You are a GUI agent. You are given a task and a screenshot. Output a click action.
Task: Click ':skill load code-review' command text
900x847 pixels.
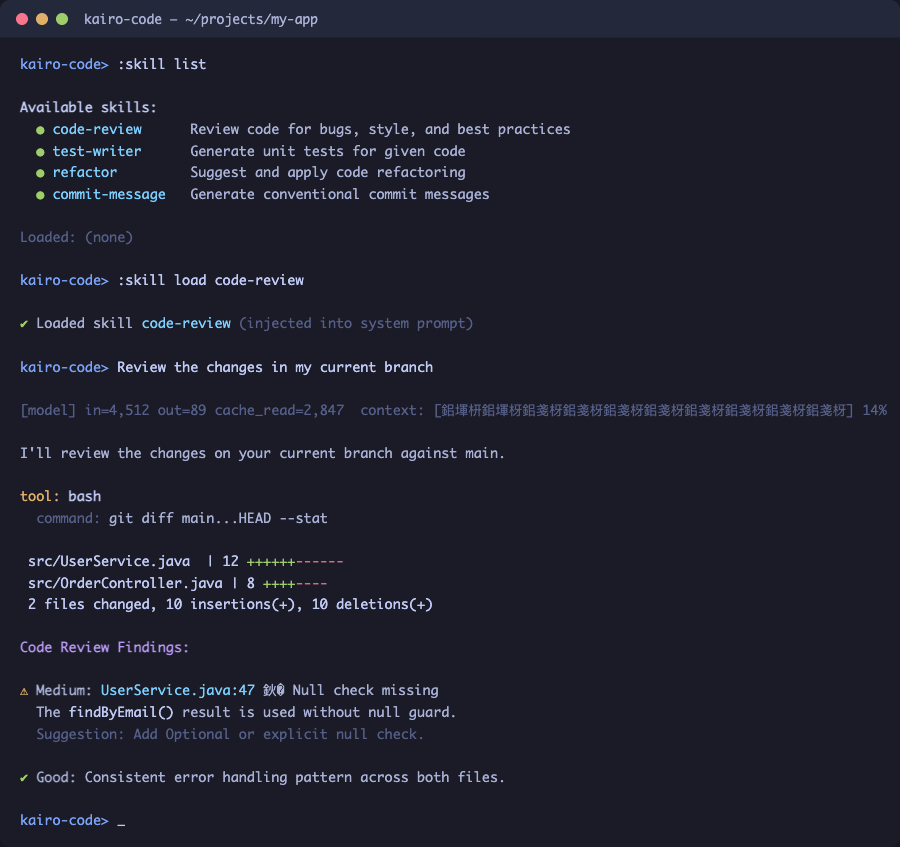(x=211, y=280)
